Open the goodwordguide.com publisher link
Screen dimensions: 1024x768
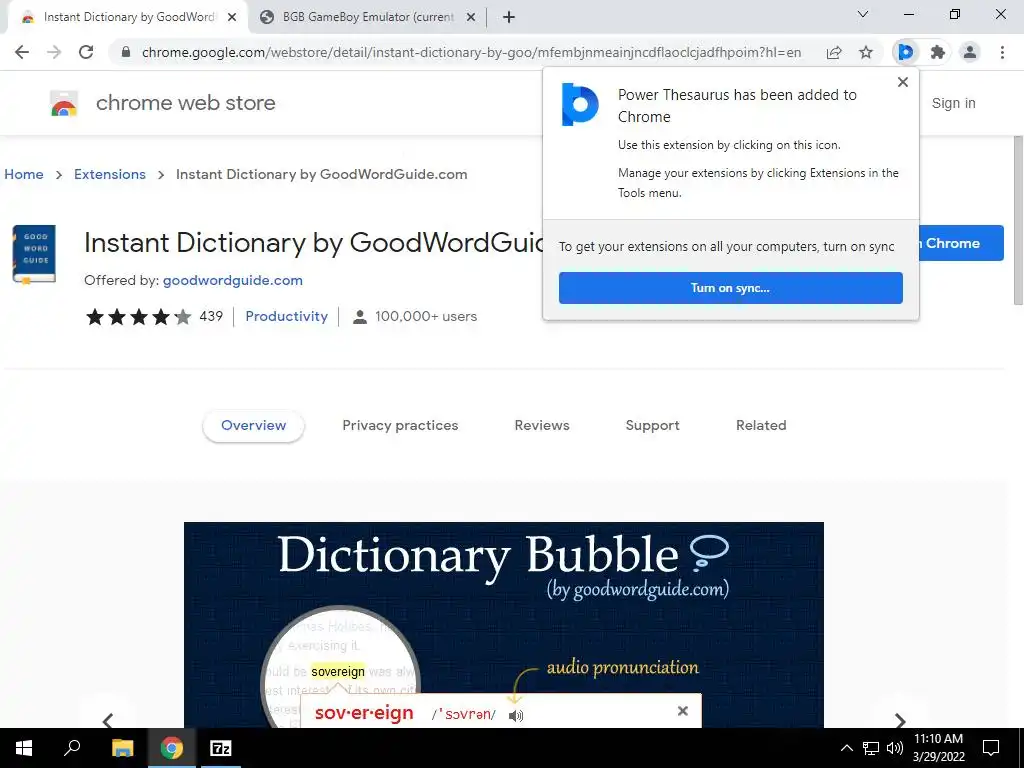[x=232, y=281]
